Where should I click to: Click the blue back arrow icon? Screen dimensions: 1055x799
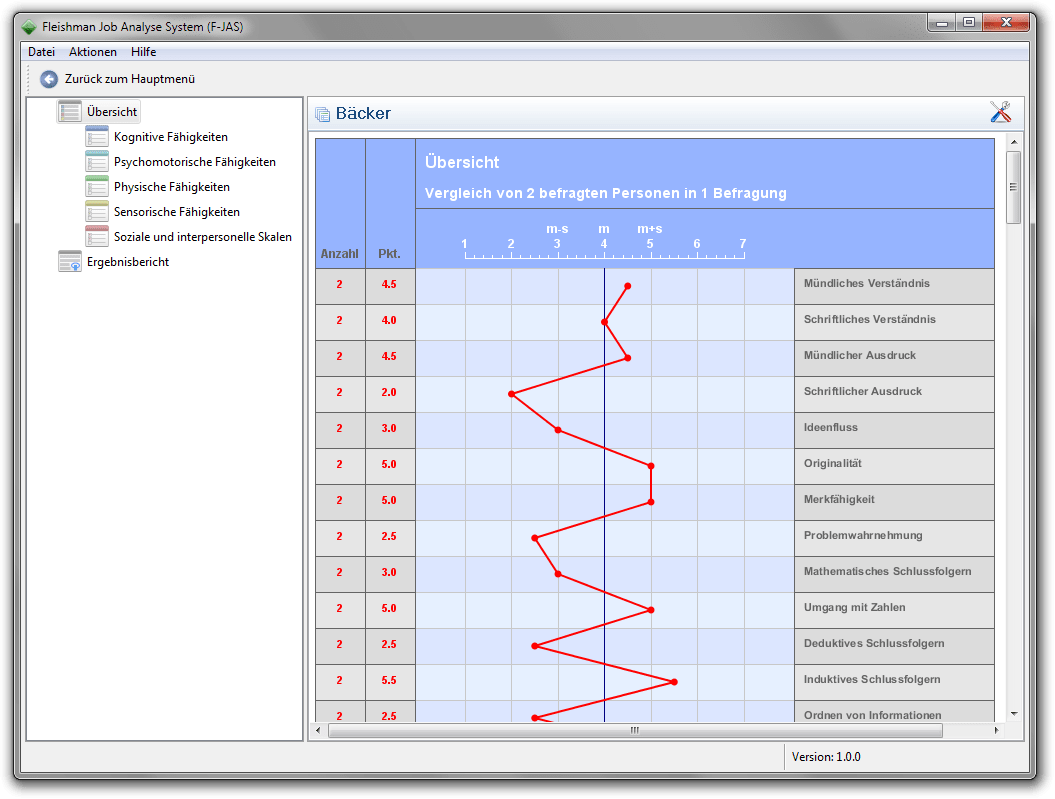(48, 79)
